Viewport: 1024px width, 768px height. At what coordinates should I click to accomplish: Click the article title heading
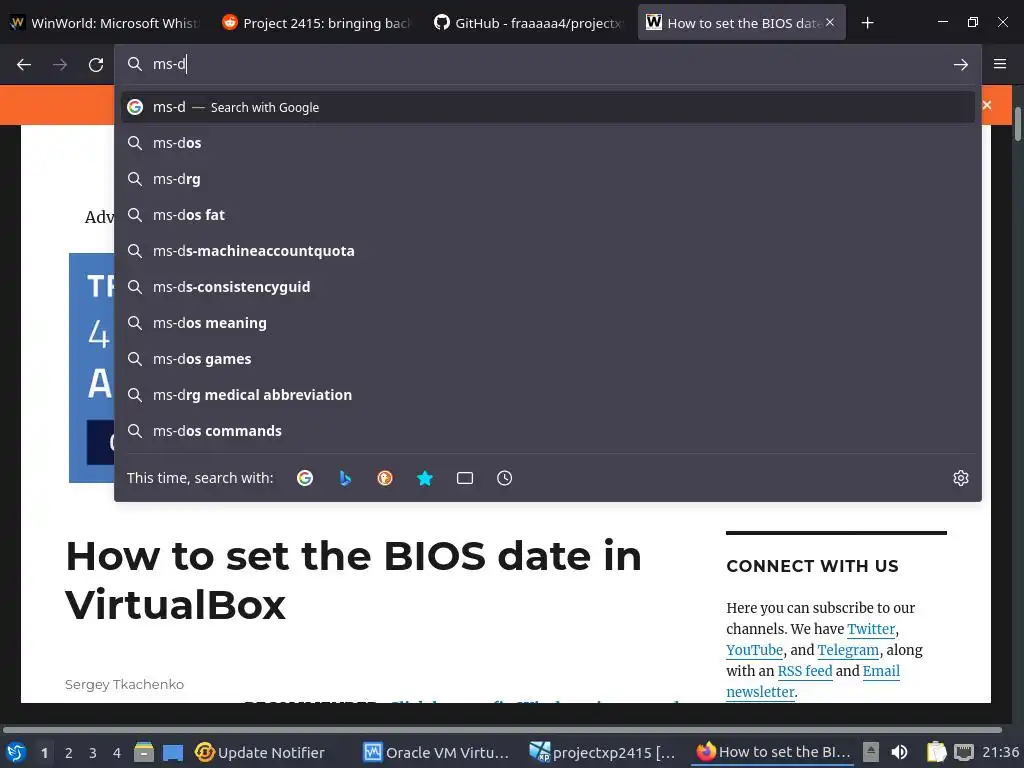coord(353,581)
